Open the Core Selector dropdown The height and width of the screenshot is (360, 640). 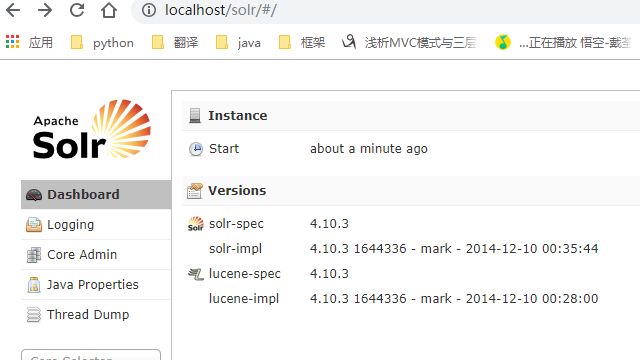[x=91, y=355]
